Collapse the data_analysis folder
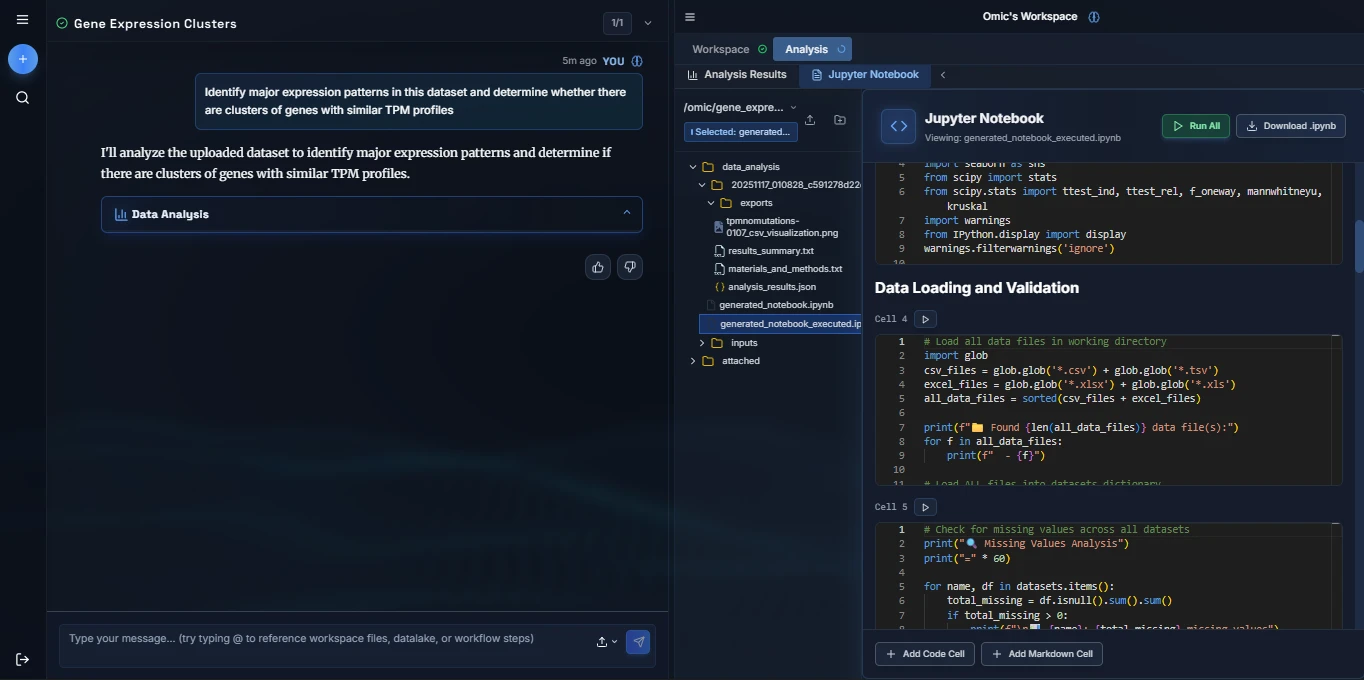This screenshot has height=680, width=1364. coord(692,167)
